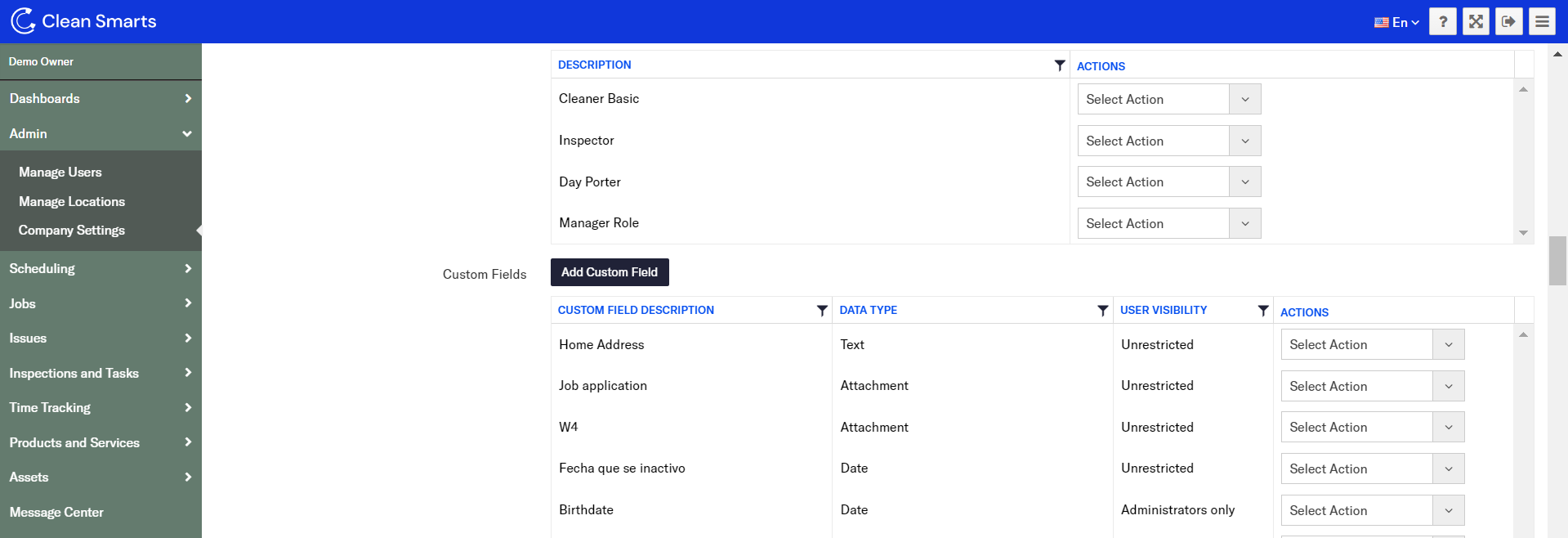Open Select Action dropdown for Cleaner Basic
The image size is (1568, 538).
1168,100
